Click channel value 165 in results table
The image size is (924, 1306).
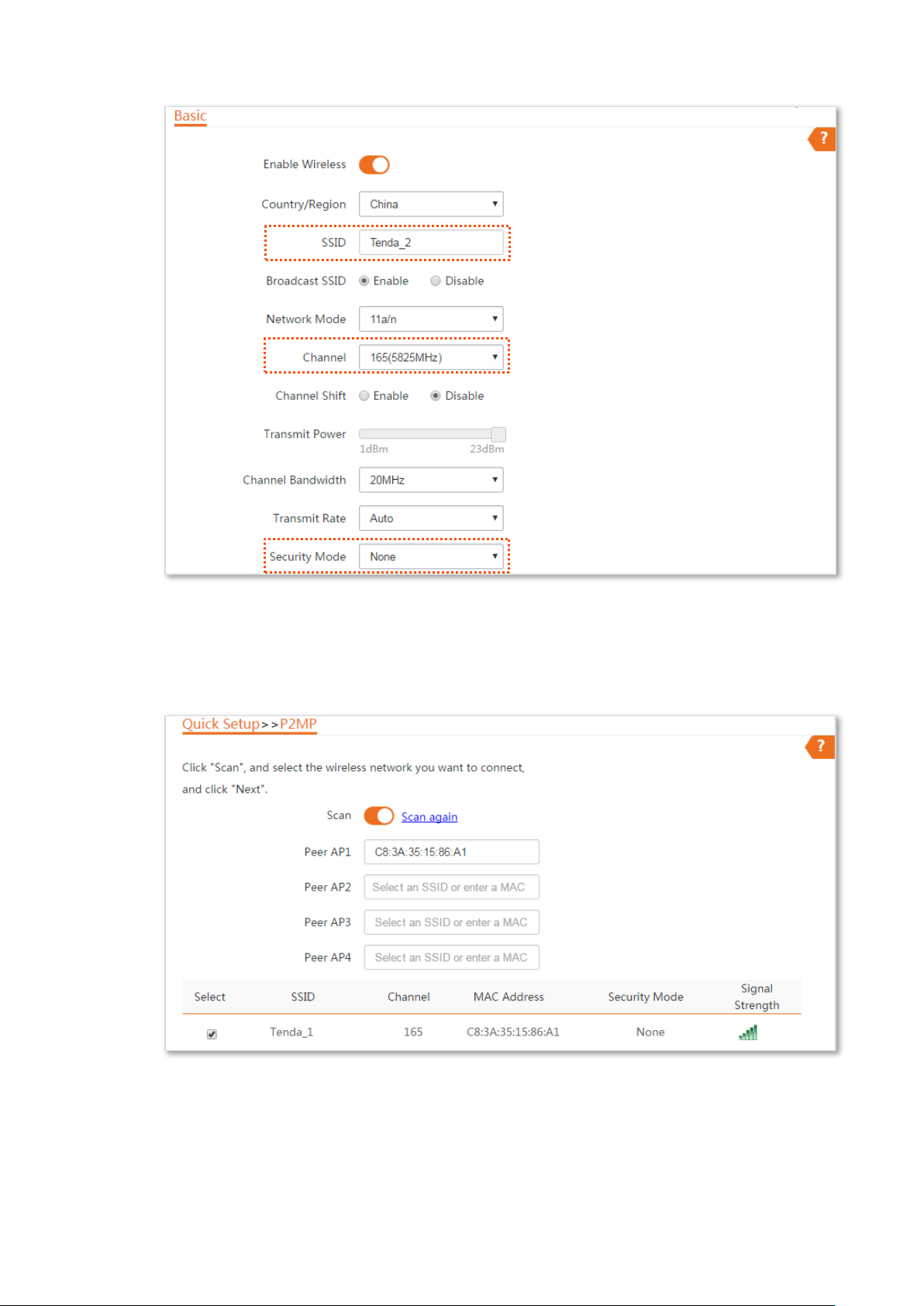[x=413, y=1032]
